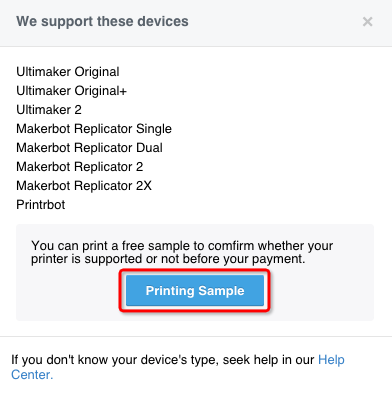Select Makerbot Replicator Single entry
The height and width of the screenshot is (394, 392).
pyautogui.click(x=94, y=129)
